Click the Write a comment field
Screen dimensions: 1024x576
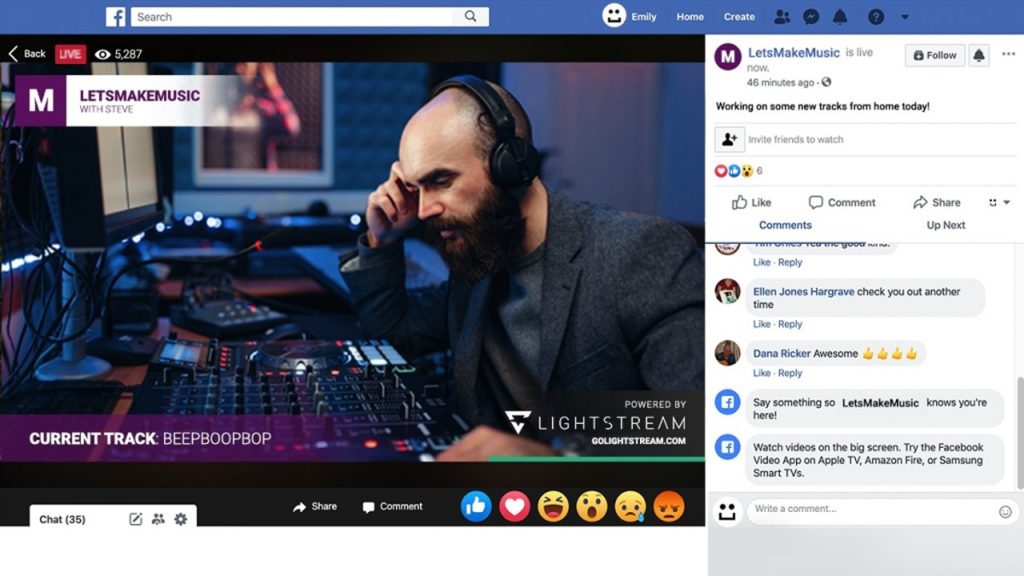(870, 510)
